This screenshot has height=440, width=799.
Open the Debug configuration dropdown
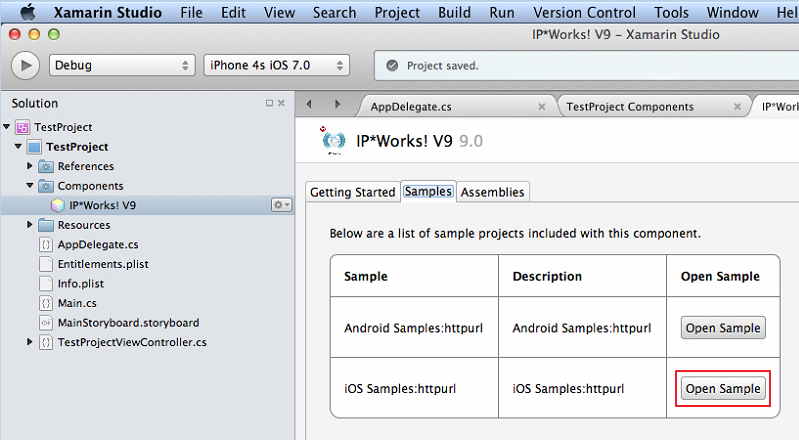coord(122,65)
